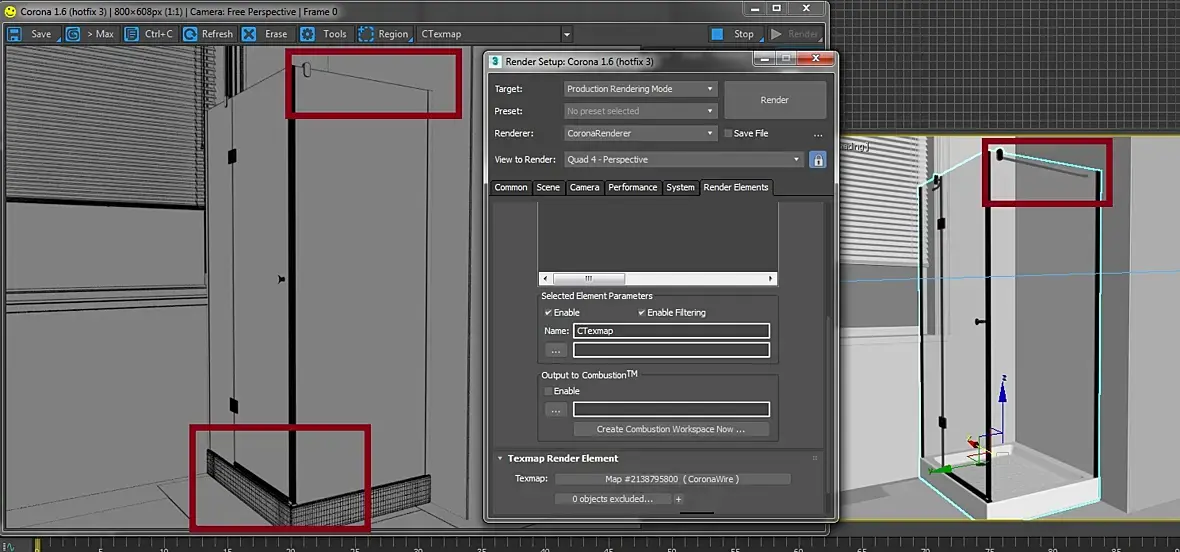This screenshot has height=552, width=1180.
Task: Click the Texmap Map #2138795800 CoronaWire button
Action: [x=672, y=479]
